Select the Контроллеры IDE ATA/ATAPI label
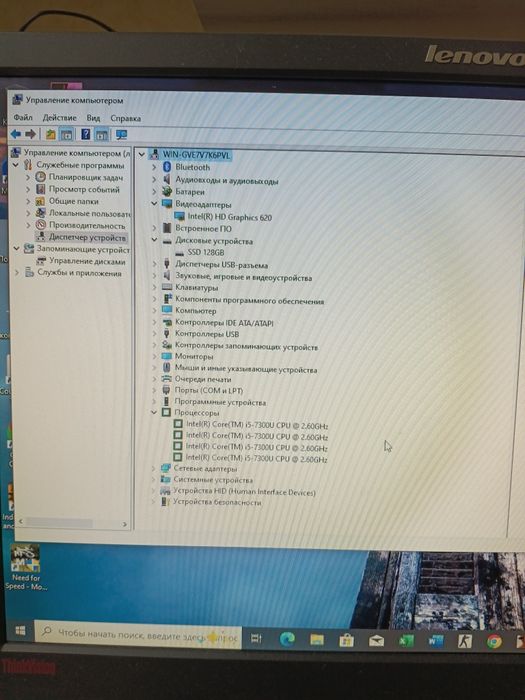Image resolution: width=525 pixels, height=700 pixels. coord(224,322)
